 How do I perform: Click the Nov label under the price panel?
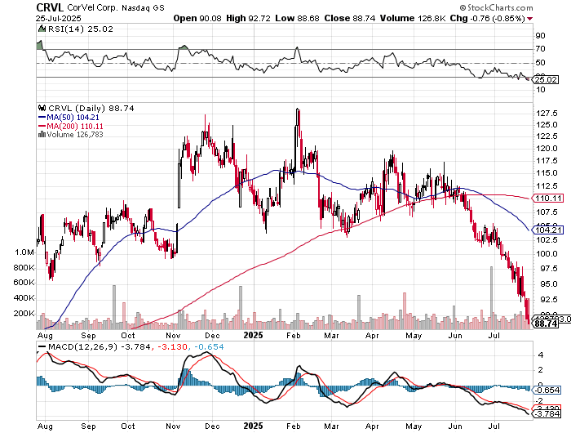click(x=173, y=335)
